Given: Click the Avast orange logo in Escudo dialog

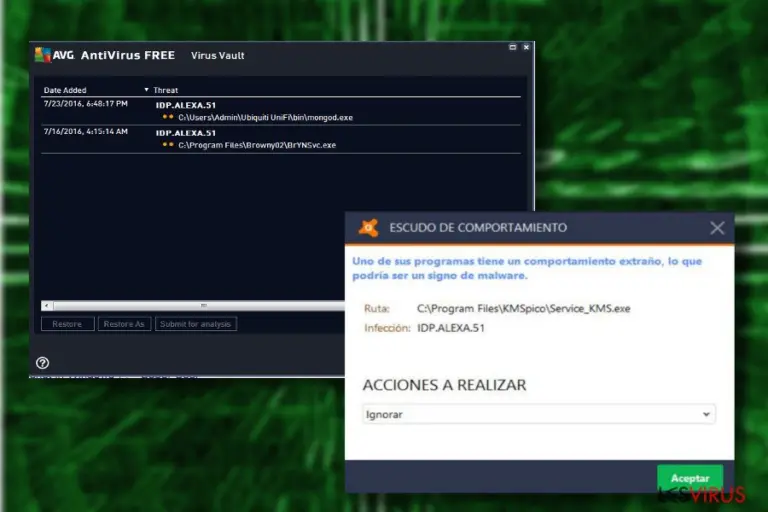Looking at the screenshot, I should (368, 228).
